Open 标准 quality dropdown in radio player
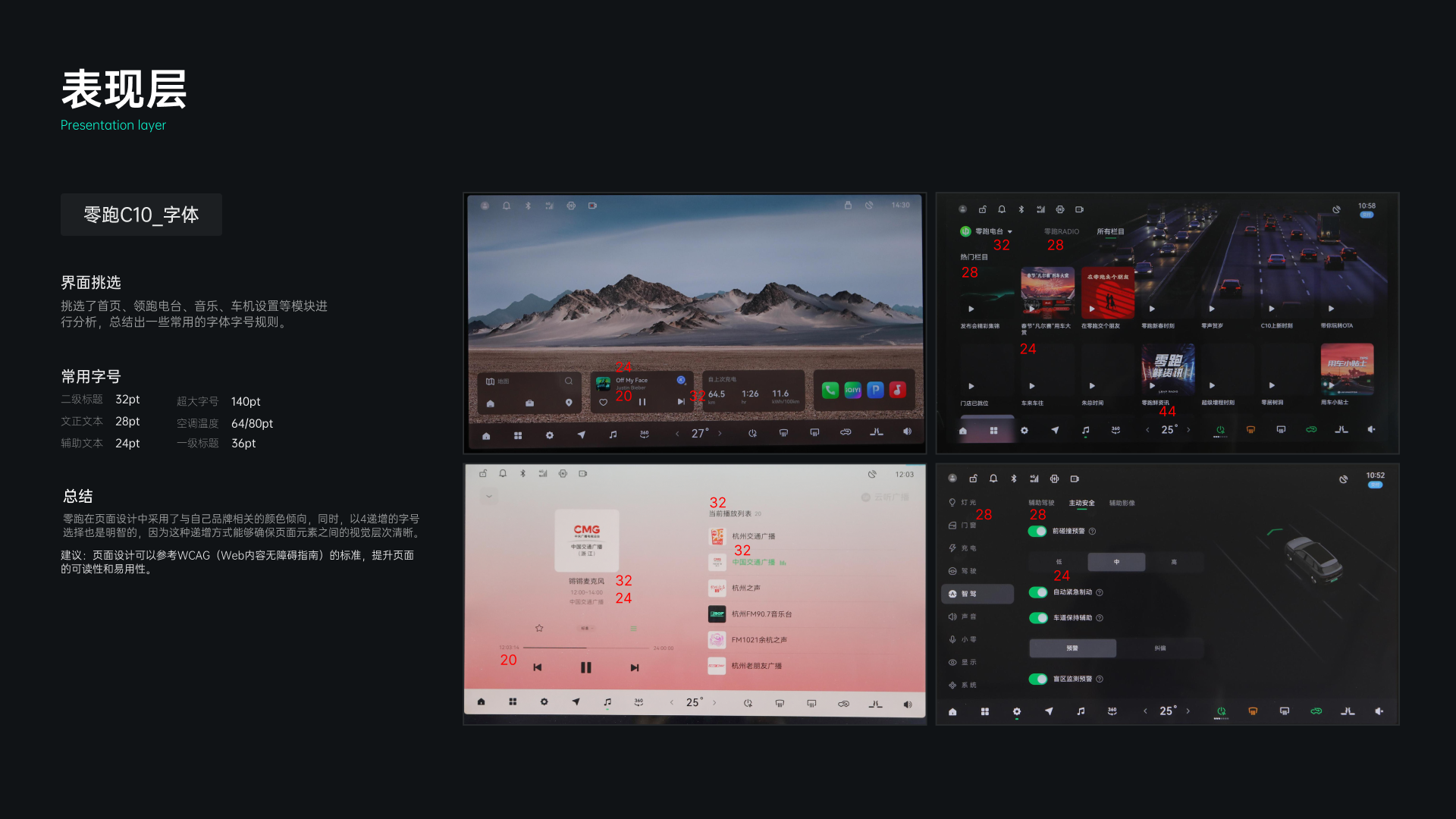 point(586,628)
